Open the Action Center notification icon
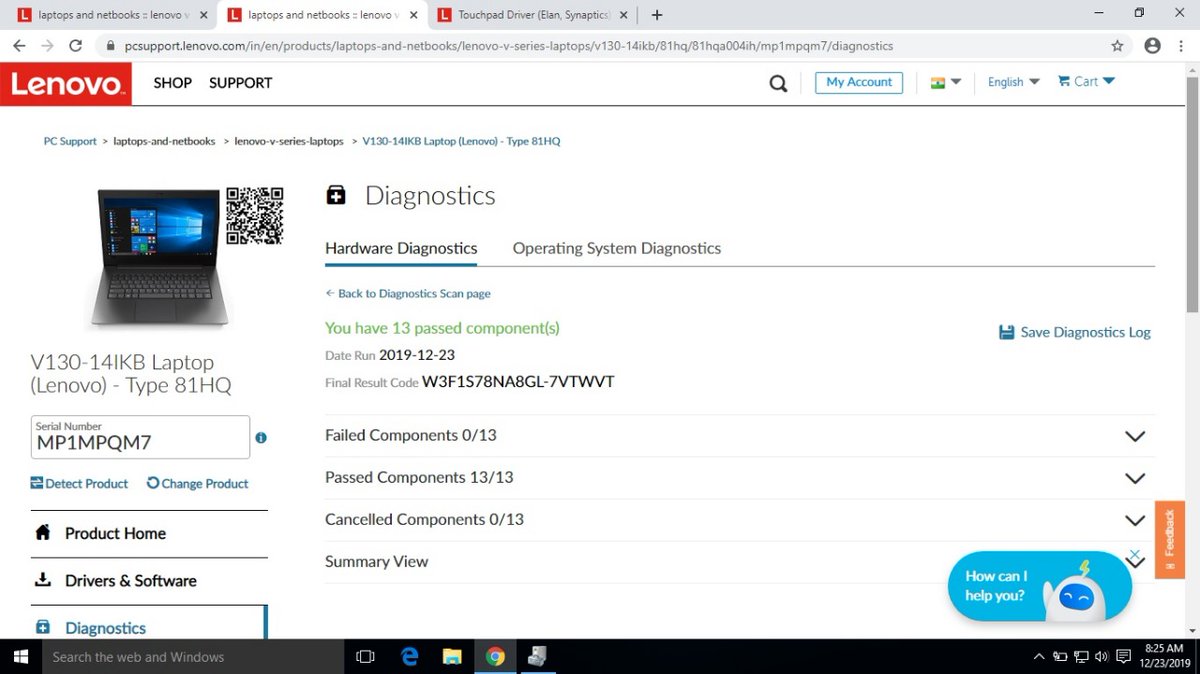Viewport: 1200px width, 674px height. tap(1122, 657)
